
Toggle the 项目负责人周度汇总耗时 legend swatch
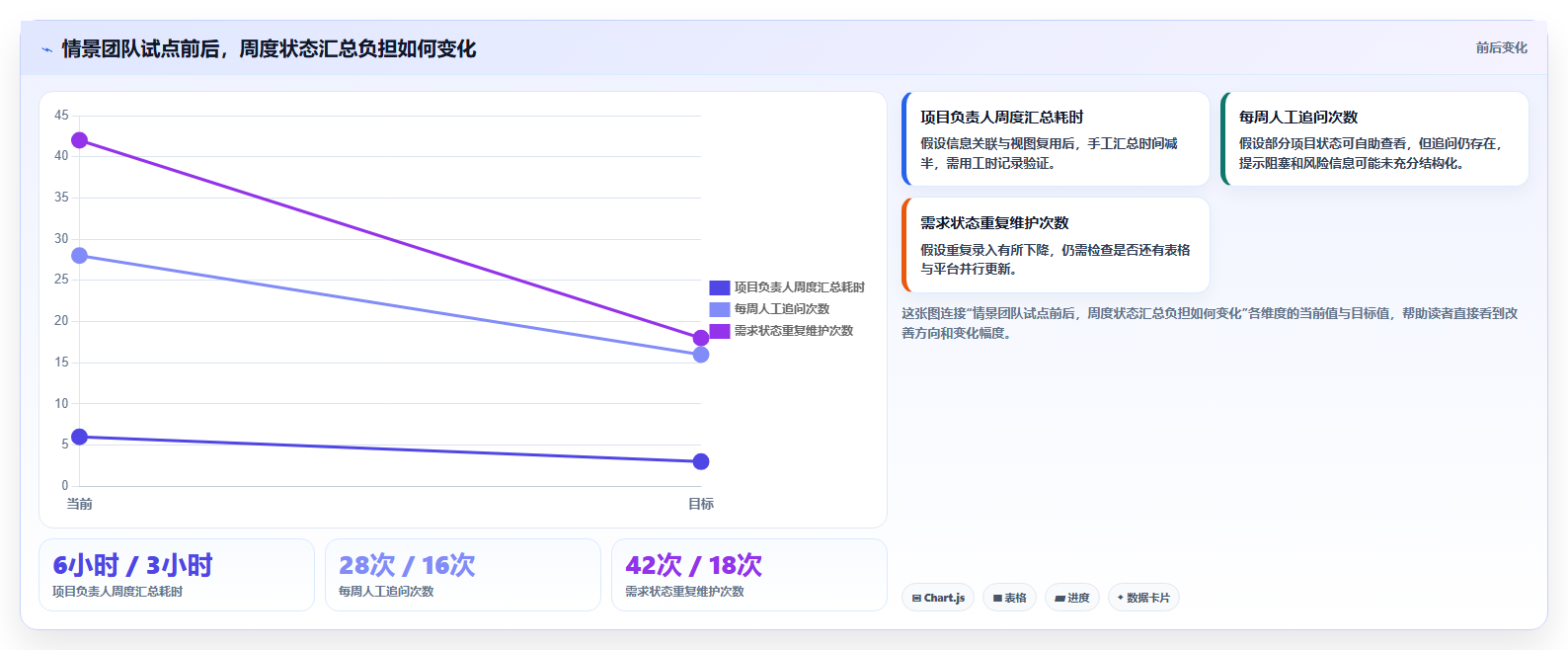[x=719, y=287]
